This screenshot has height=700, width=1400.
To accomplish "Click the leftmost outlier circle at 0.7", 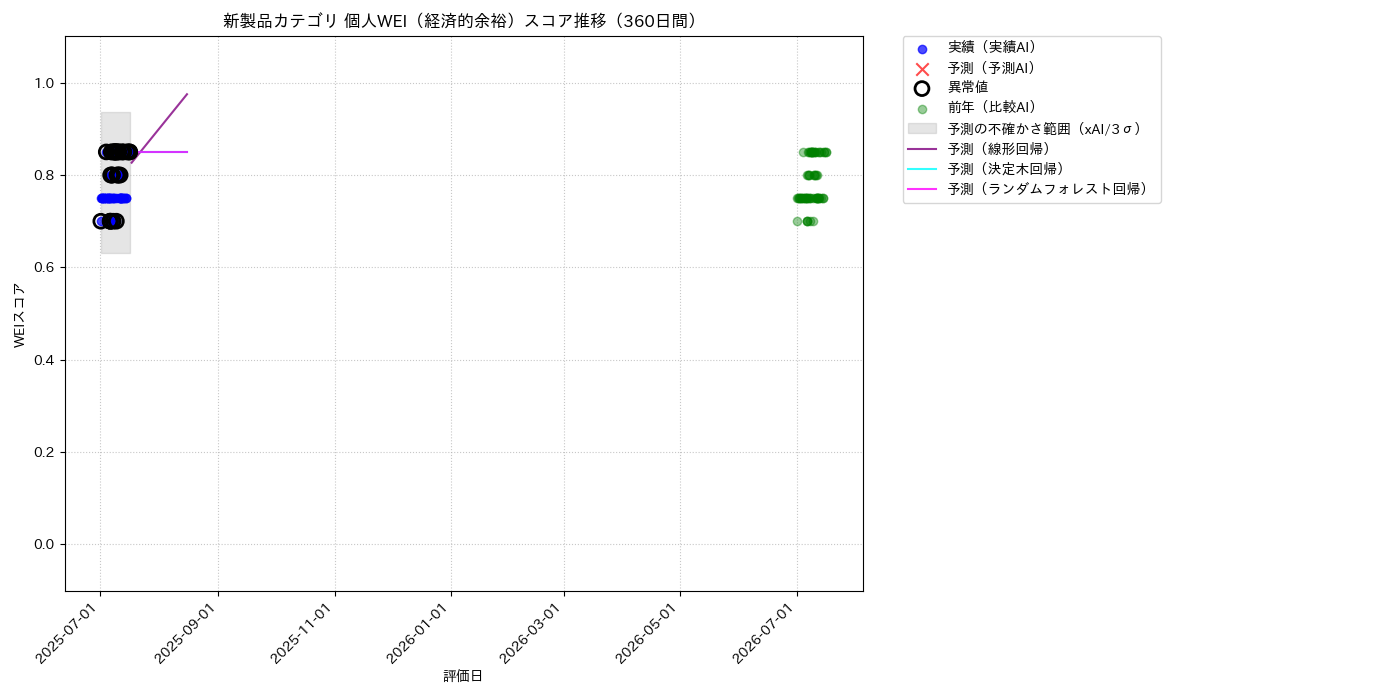I will (x=100, y=221).
